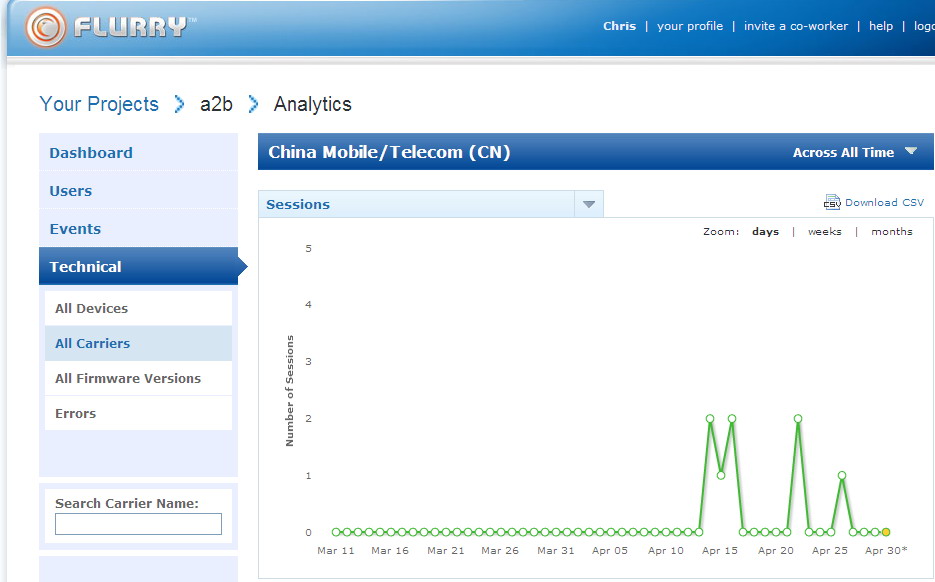This screenshot has width=935, height=582.
Task: Click the Apr 15 axis label
Action: pos(720,550)
